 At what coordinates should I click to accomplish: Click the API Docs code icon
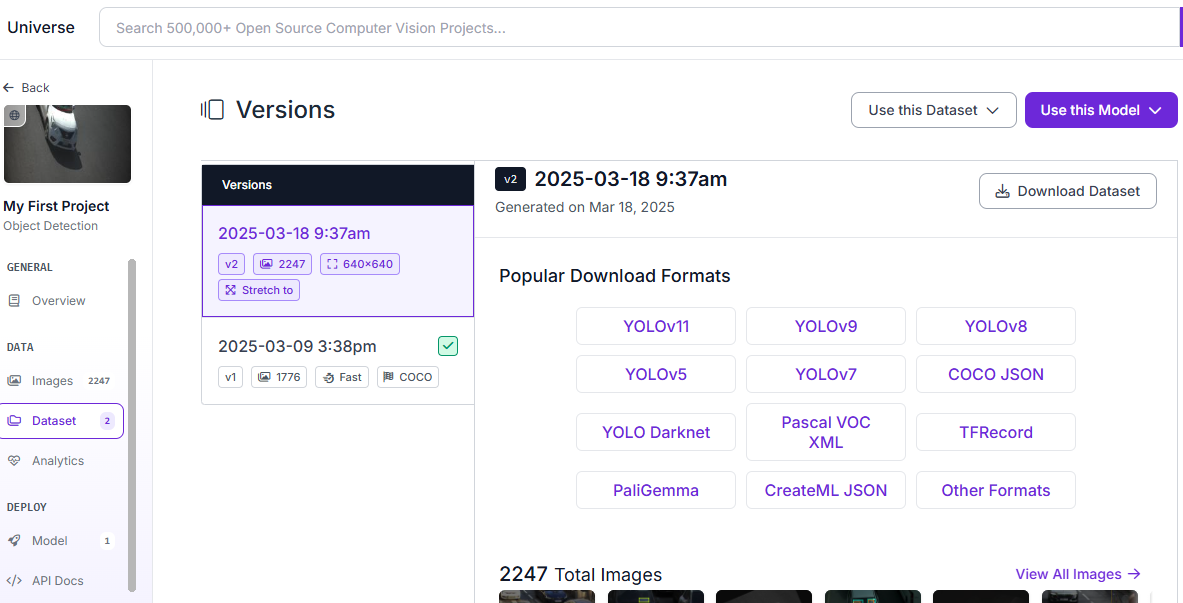pyautogui.click(x=14, y=580)
